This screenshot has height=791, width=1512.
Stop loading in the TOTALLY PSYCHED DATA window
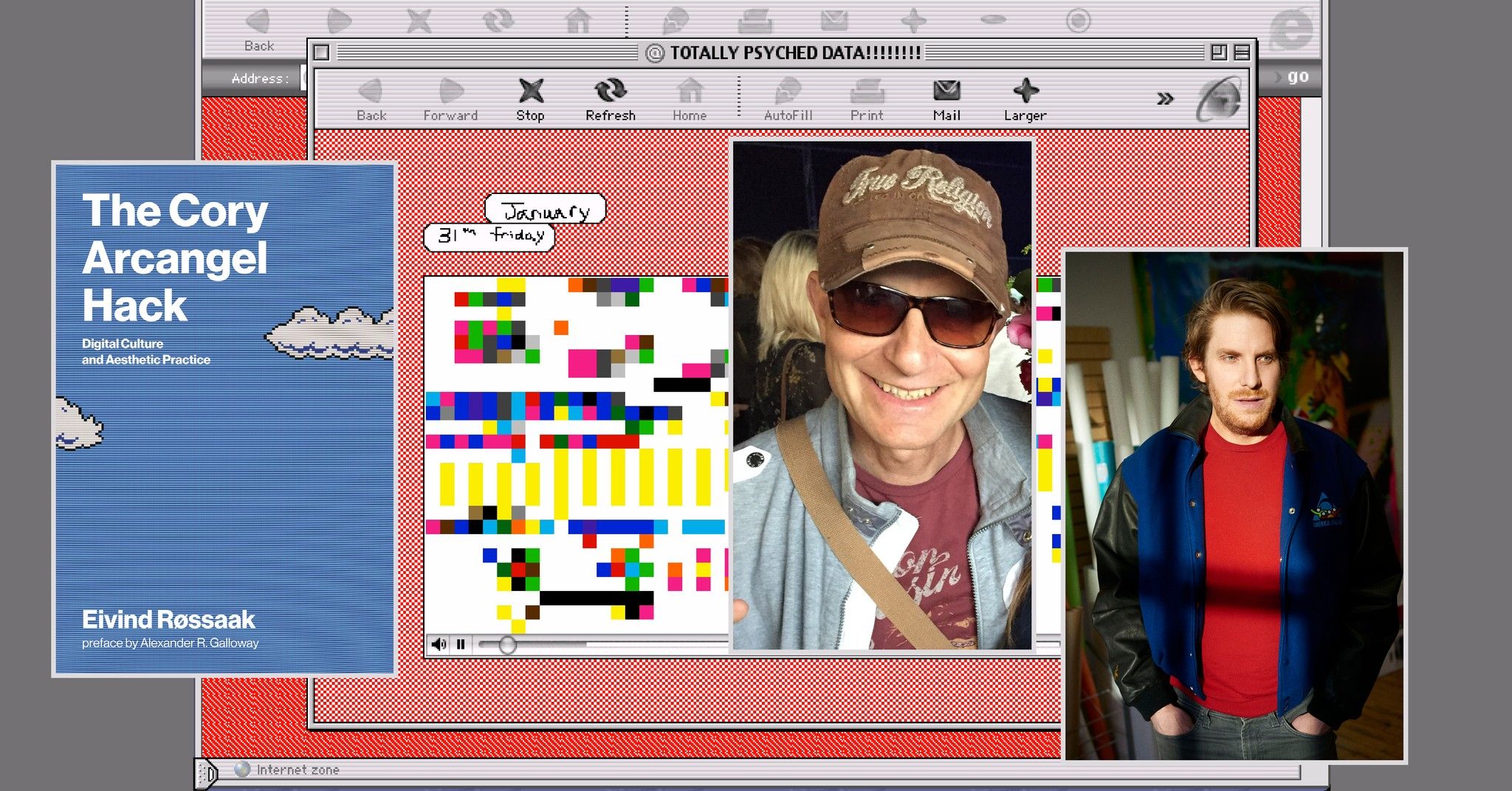[x=530, y=100]
